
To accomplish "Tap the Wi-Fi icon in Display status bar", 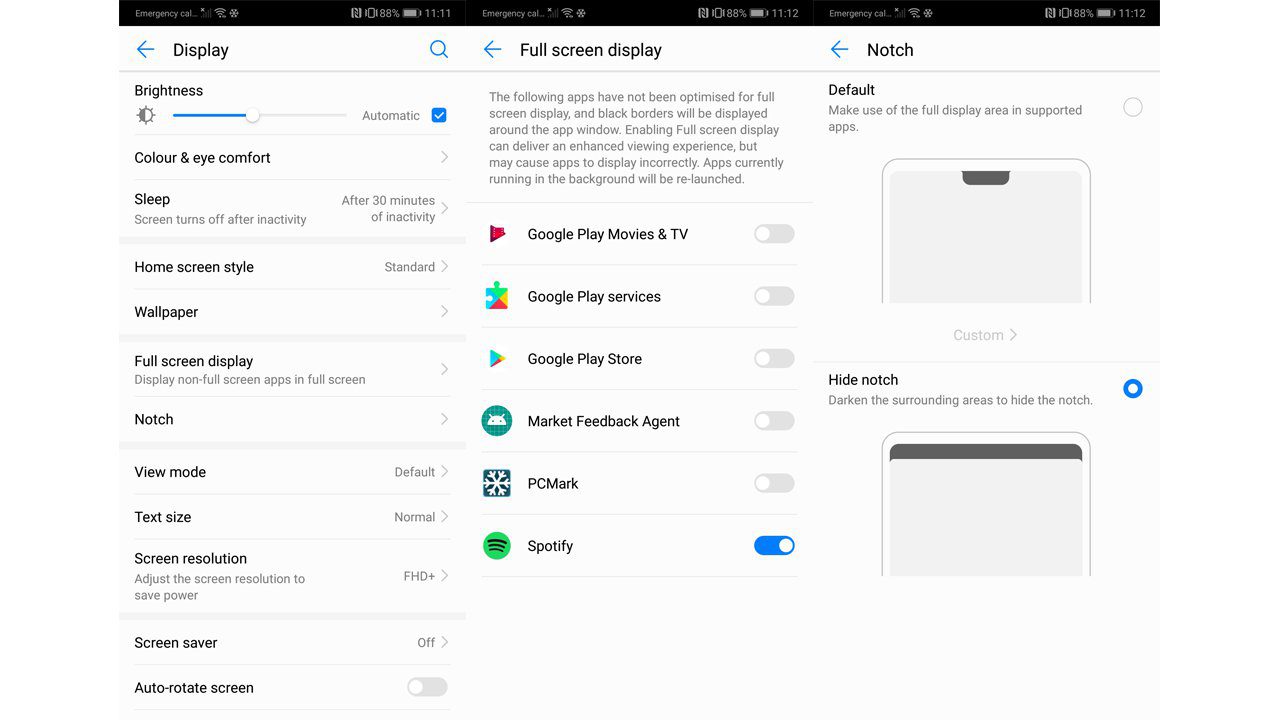I will click(220, 13).
